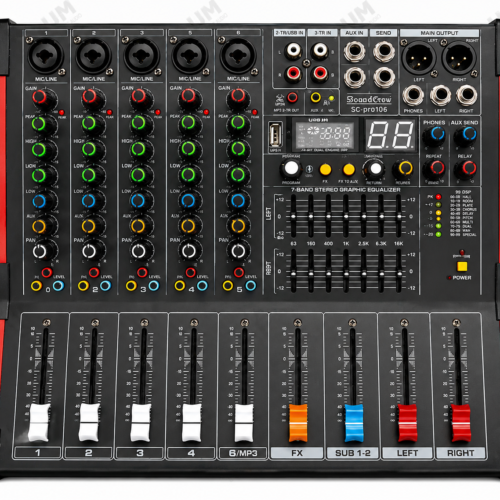Click the LEFT equalizer 1K slider
The image size is (500, 500).
point(346,216)
